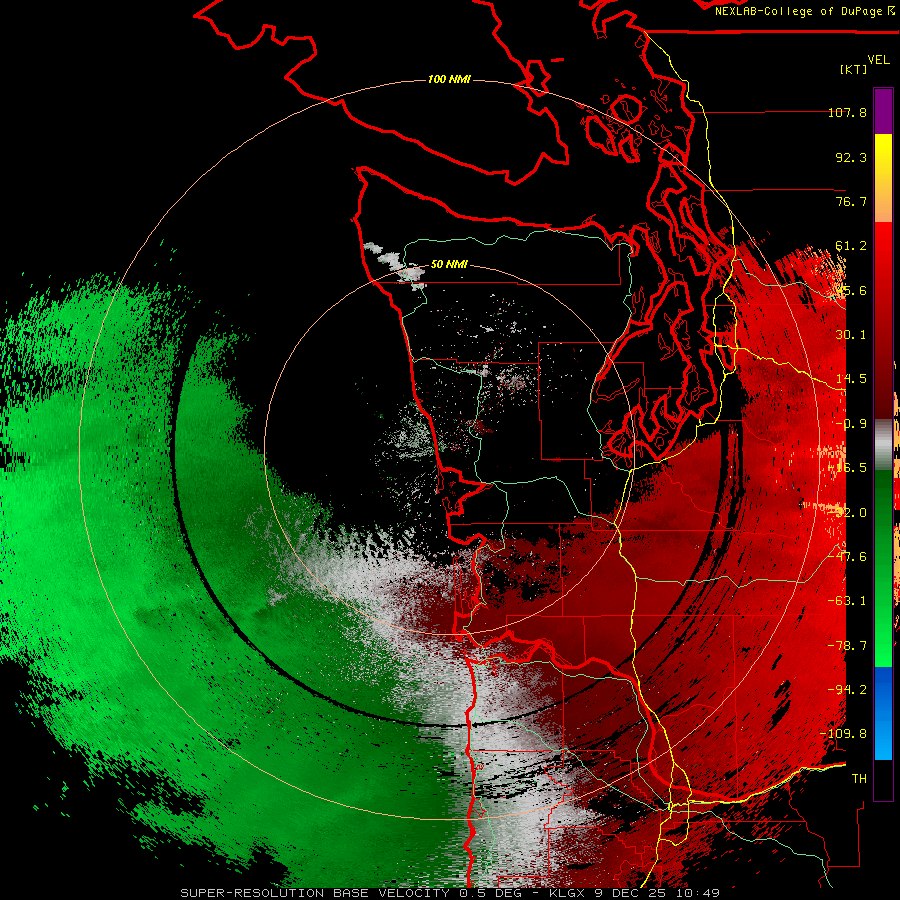The height and width of the screenshot is (900, 900).
Task: Click the [KT] units label
Action: click(854, 69)
